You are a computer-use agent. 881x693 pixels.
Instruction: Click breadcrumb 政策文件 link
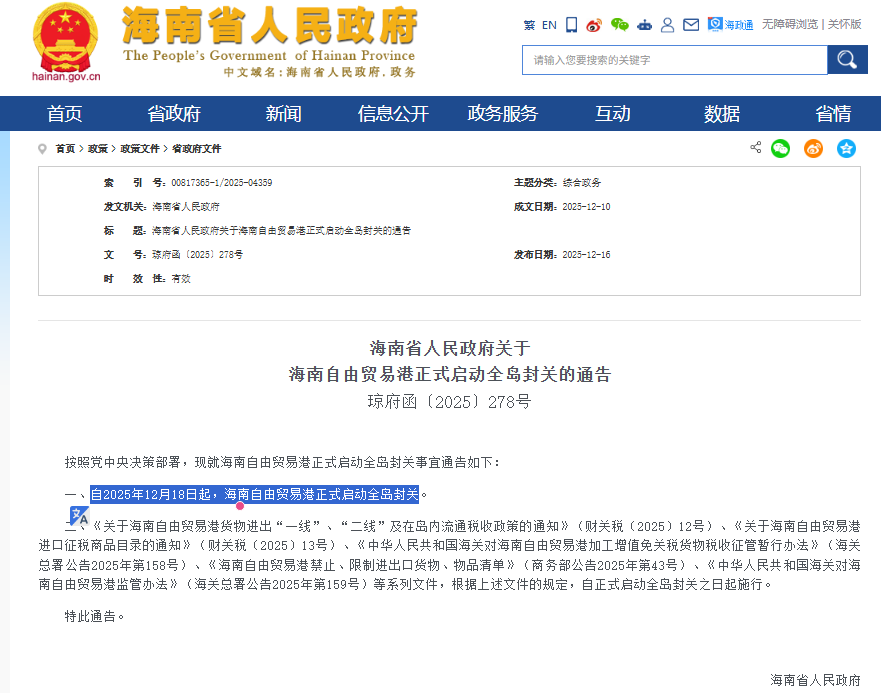[140, 148]
